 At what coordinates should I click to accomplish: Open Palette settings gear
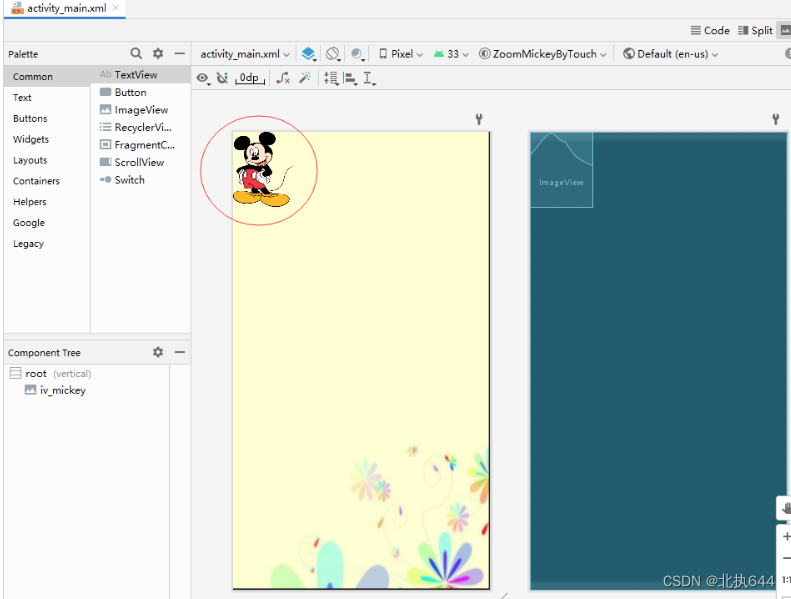coord(158,53)
